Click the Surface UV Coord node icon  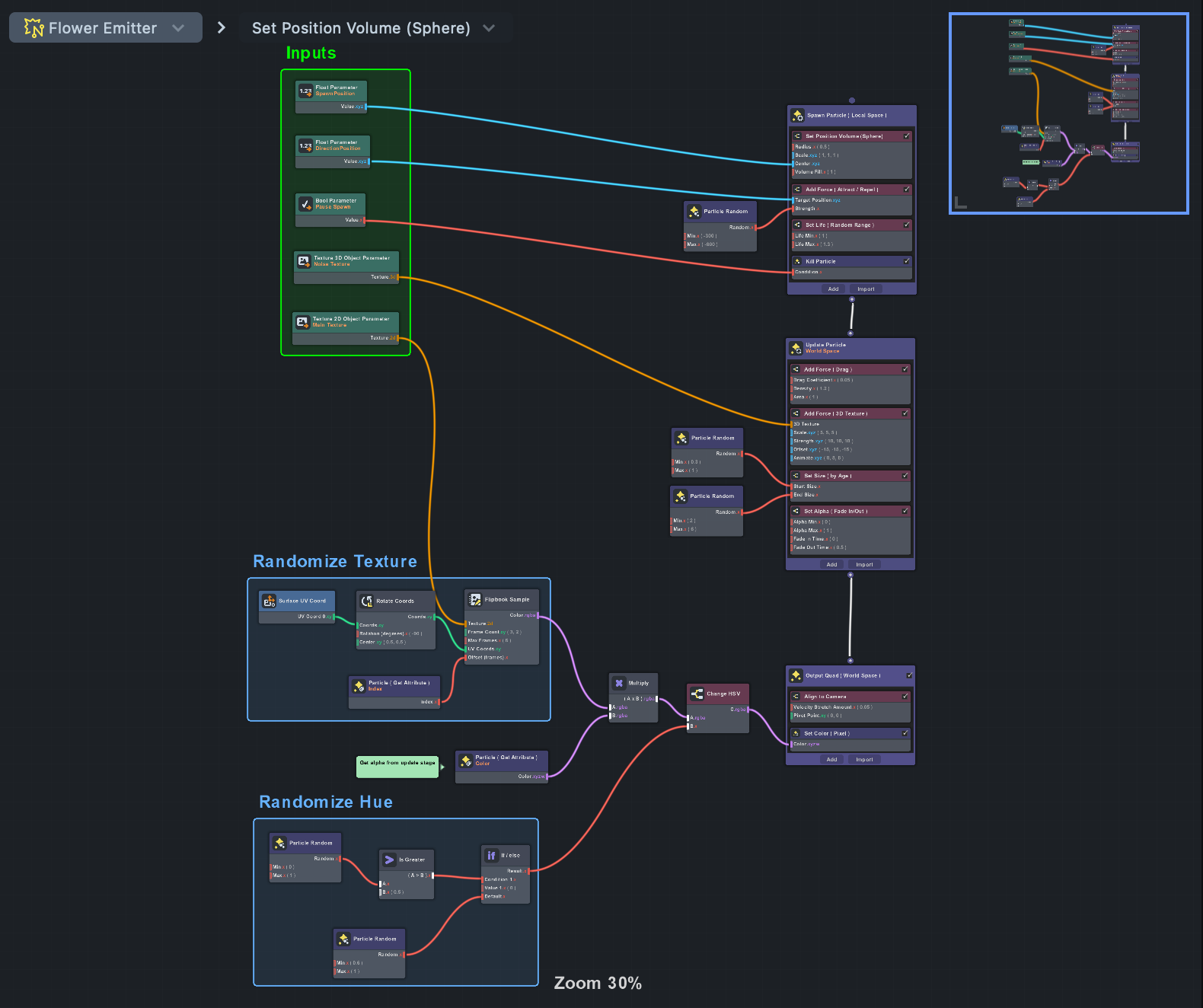tap(269, 601)
